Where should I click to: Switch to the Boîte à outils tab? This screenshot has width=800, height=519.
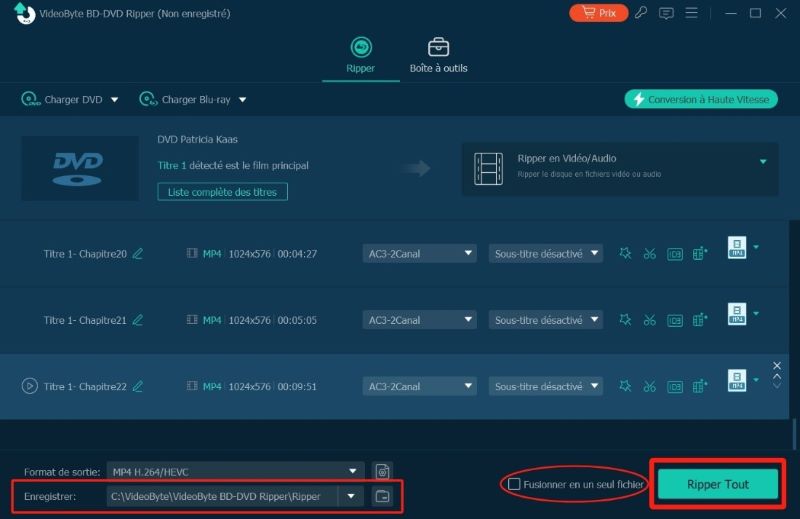coord(438,55)
